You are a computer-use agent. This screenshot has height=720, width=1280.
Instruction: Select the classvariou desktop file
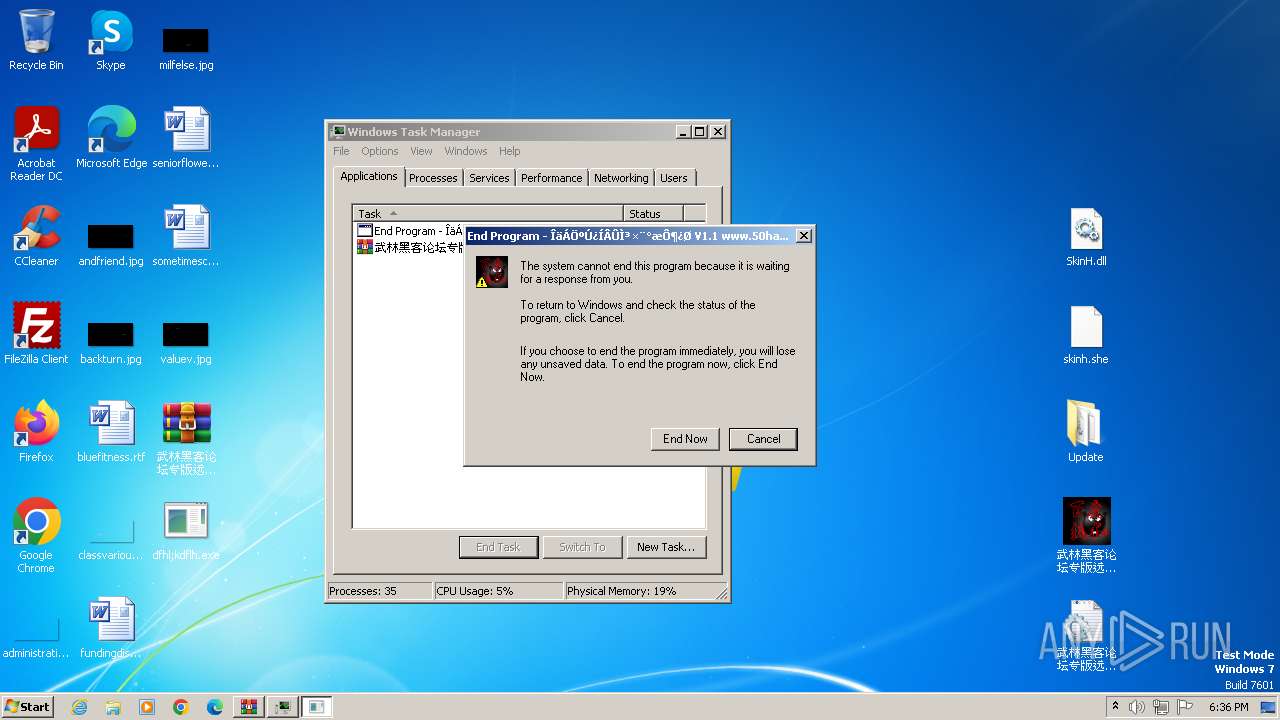pyautogui.click(x=111, y=537)
